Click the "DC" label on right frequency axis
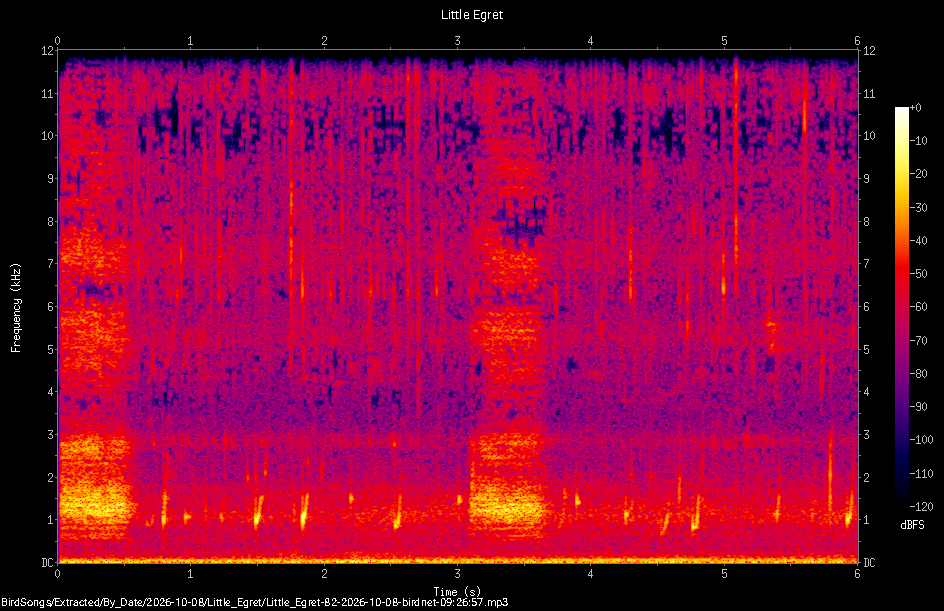The width and height of the screenshot is (944, 611). [x=869, y=563]
